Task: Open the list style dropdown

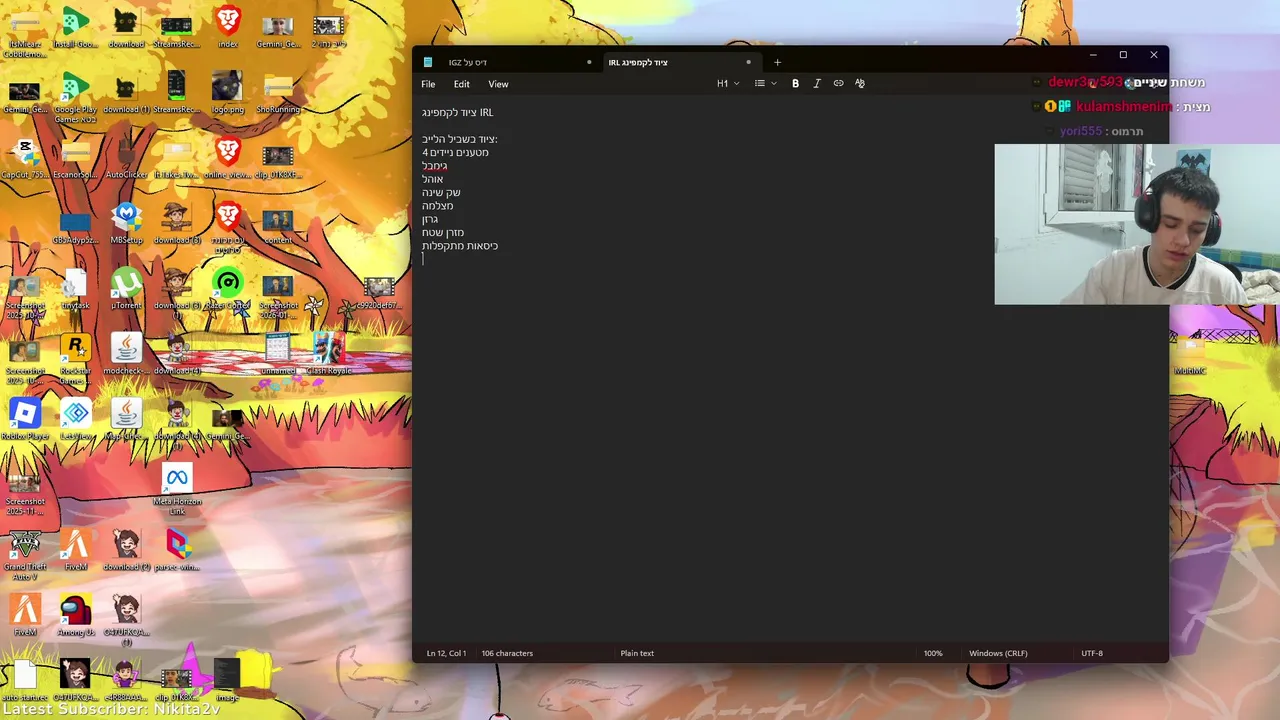Action: 766,84
